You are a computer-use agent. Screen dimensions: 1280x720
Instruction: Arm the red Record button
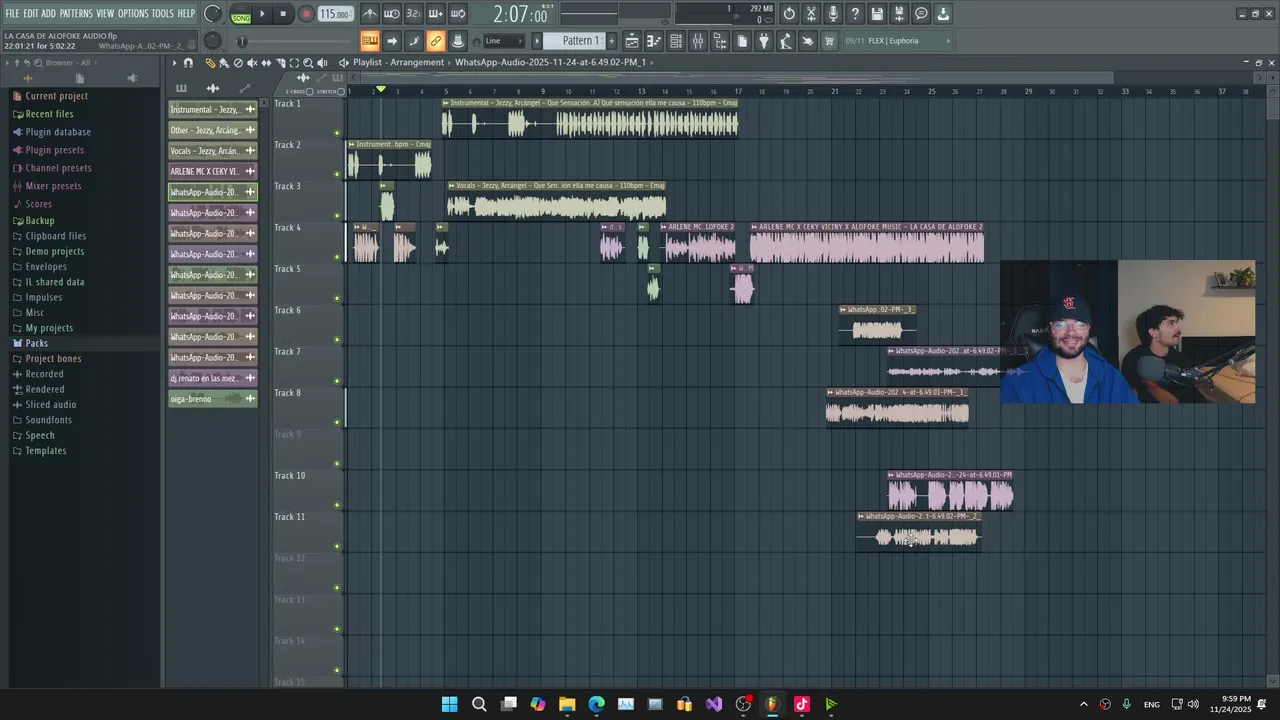pos(307,14)
